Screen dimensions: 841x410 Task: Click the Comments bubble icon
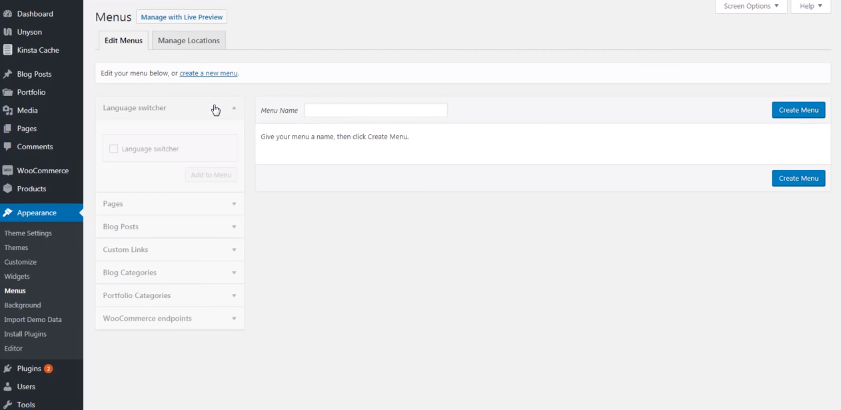point(8,147)
